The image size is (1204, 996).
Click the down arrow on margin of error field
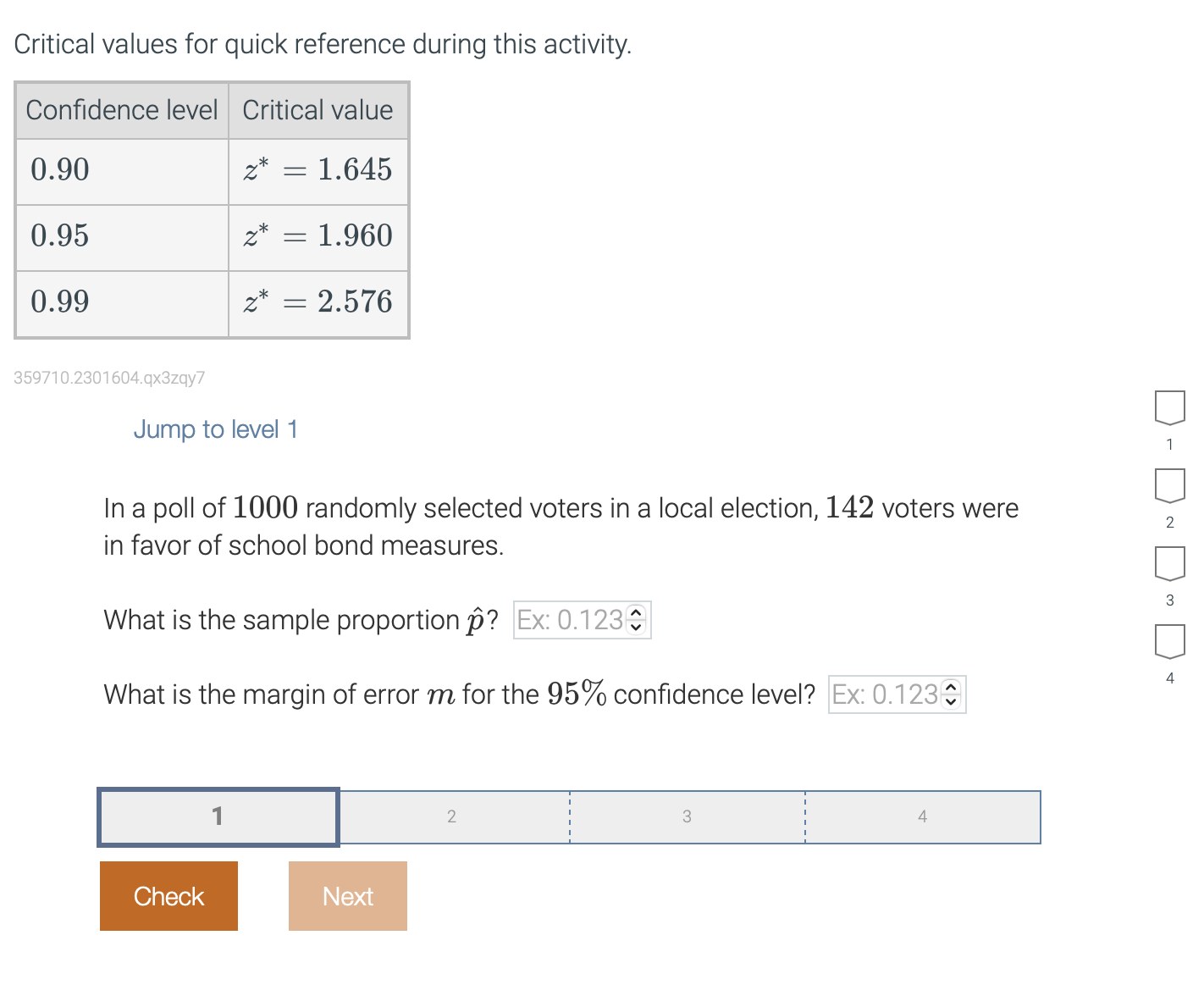951,701
